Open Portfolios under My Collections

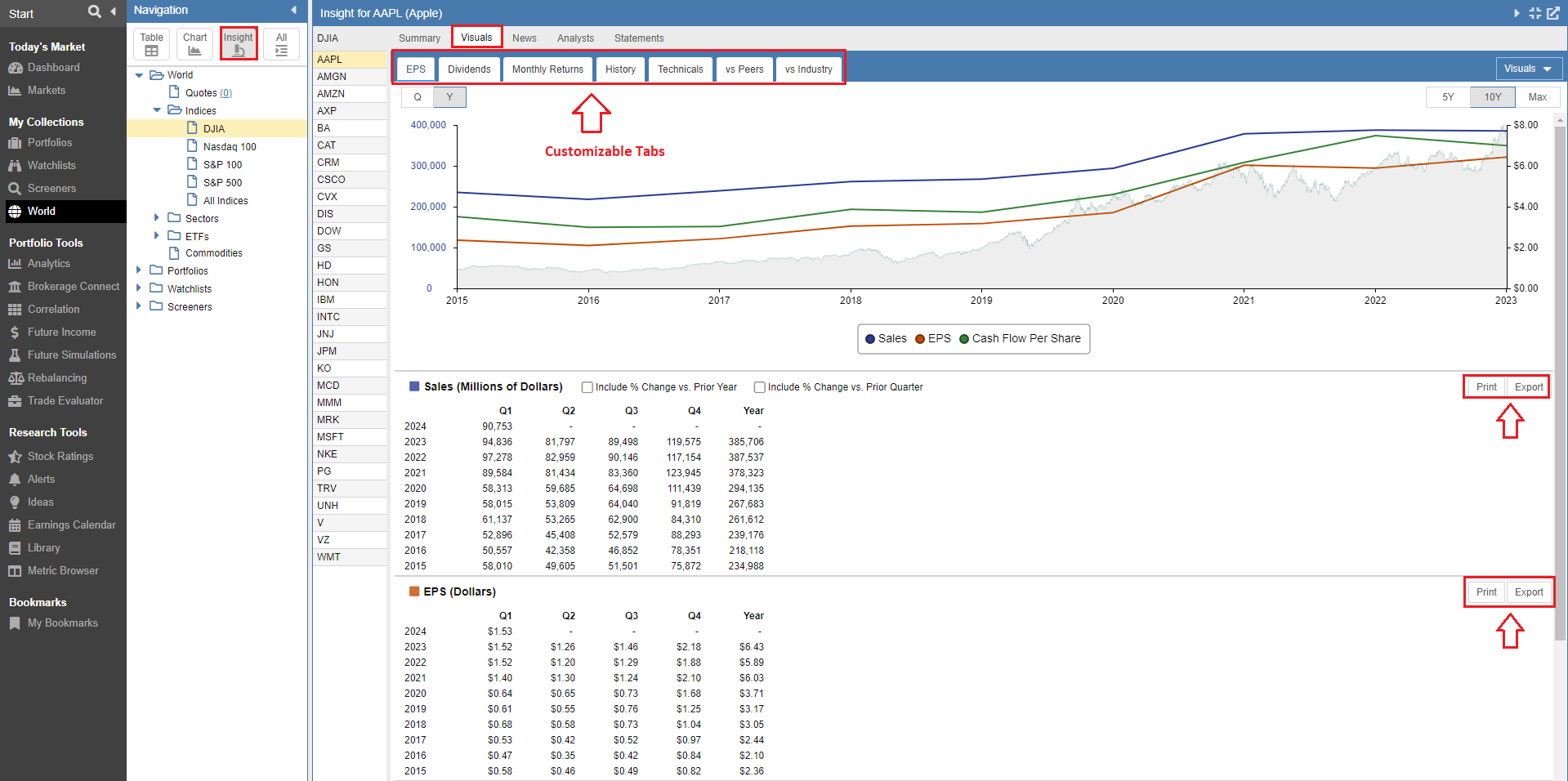pos(50,143)
